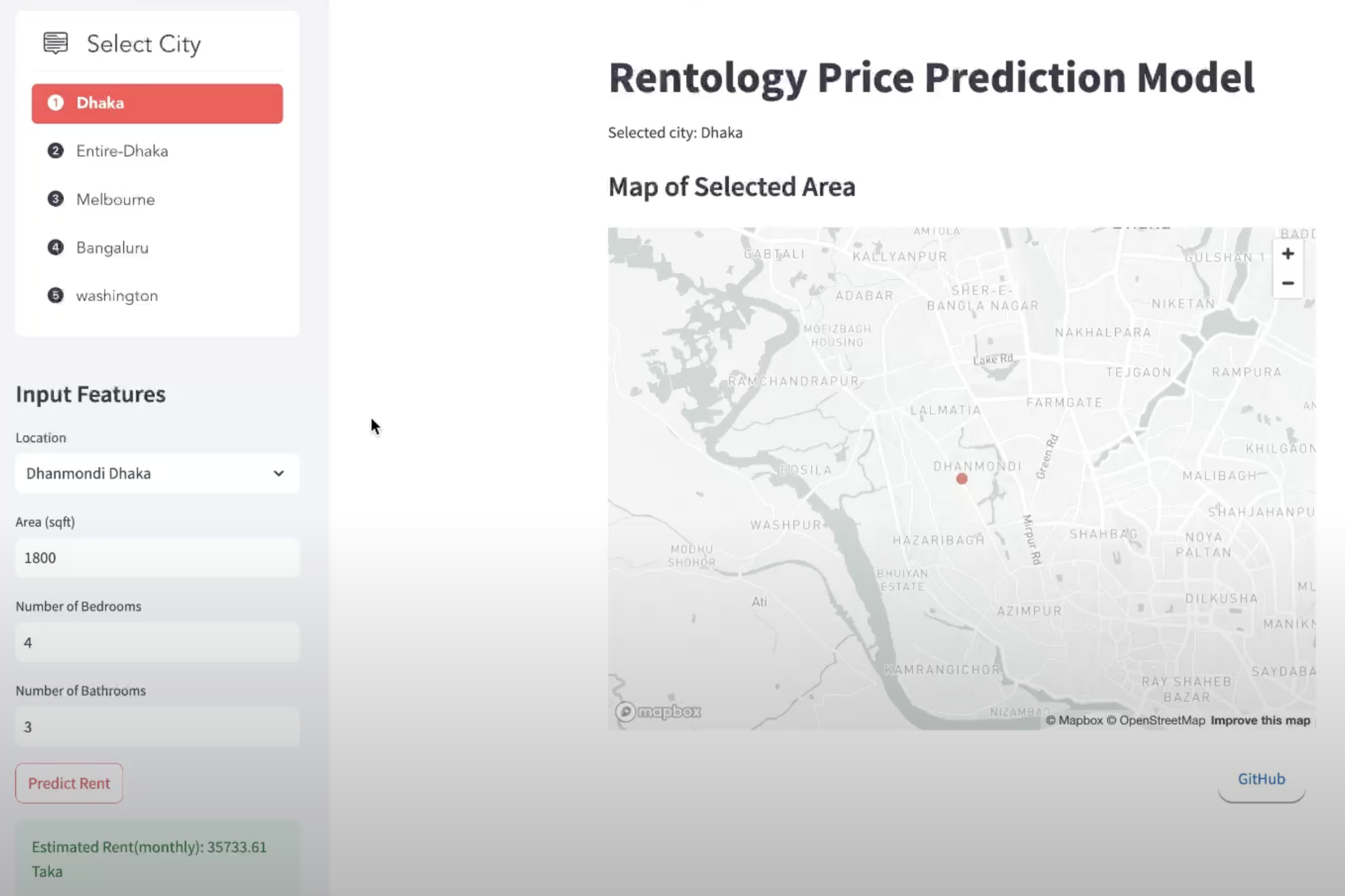Click the red Dhanmondi location marker
Viewport: 1345px width, 896px height.
pos(962,479)
